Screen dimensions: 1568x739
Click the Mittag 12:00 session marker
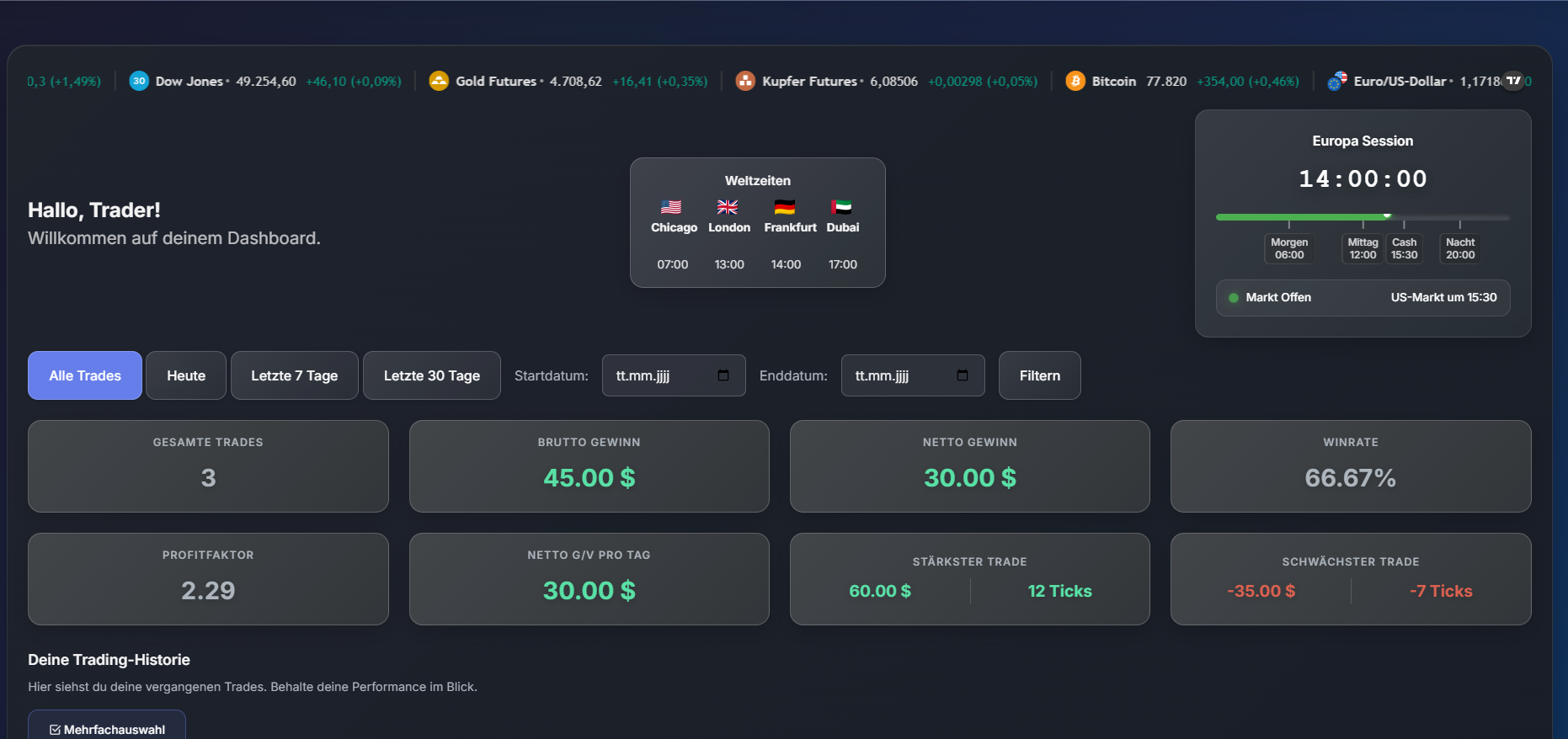click(x=1363, y=248)
